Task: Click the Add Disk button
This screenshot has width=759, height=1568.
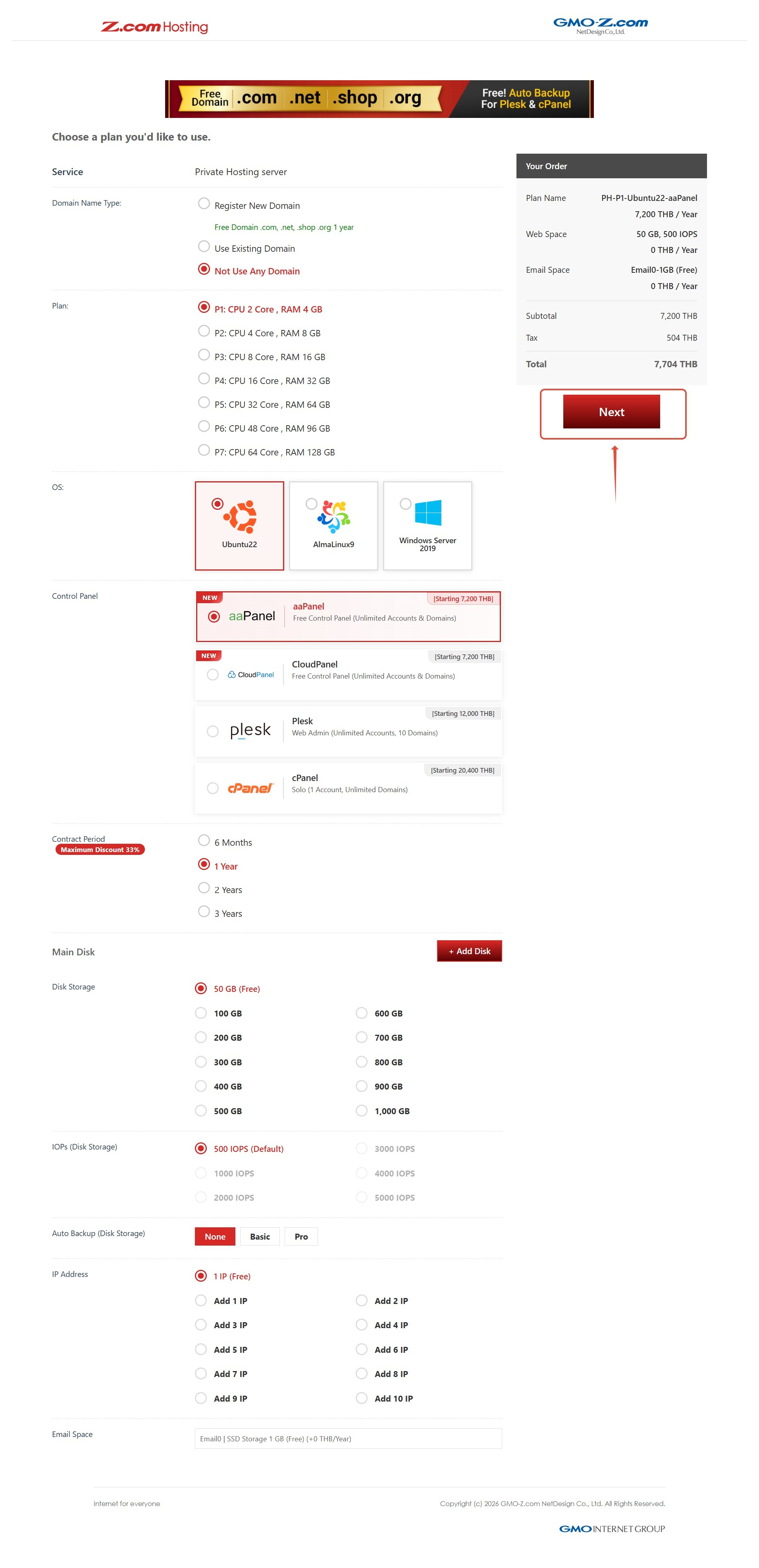Action: tap(469, 951)
